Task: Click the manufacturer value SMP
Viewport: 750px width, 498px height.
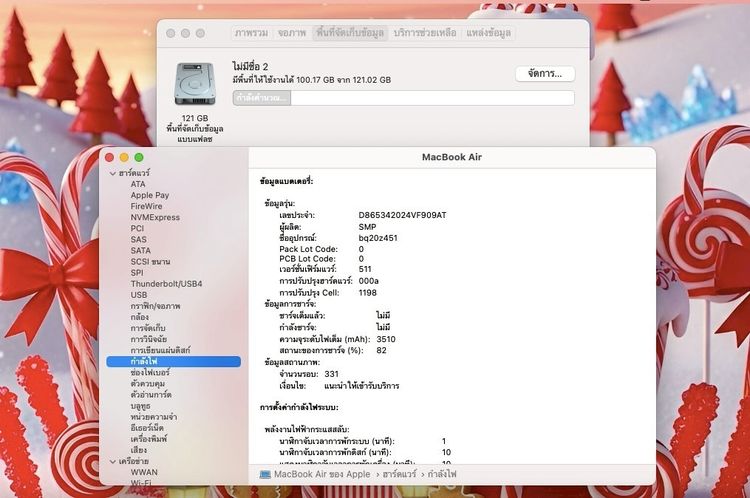Action: (367, 227)
